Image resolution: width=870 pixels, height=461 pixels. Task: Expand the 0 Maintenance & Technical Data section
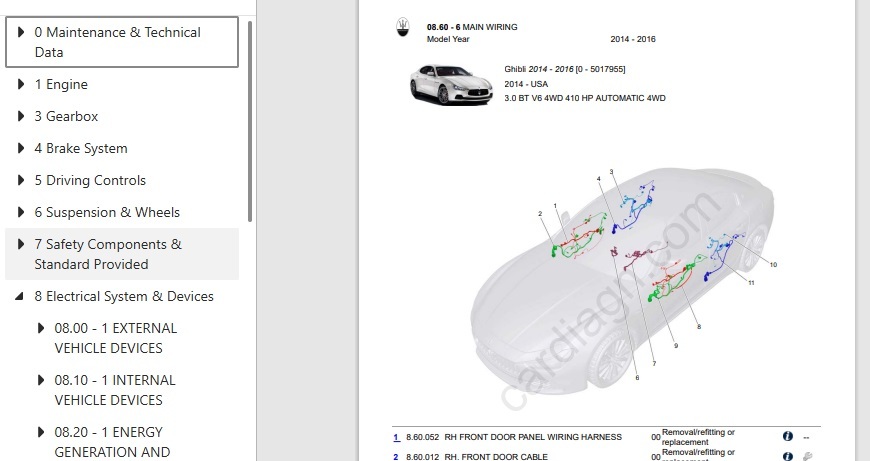22,33
